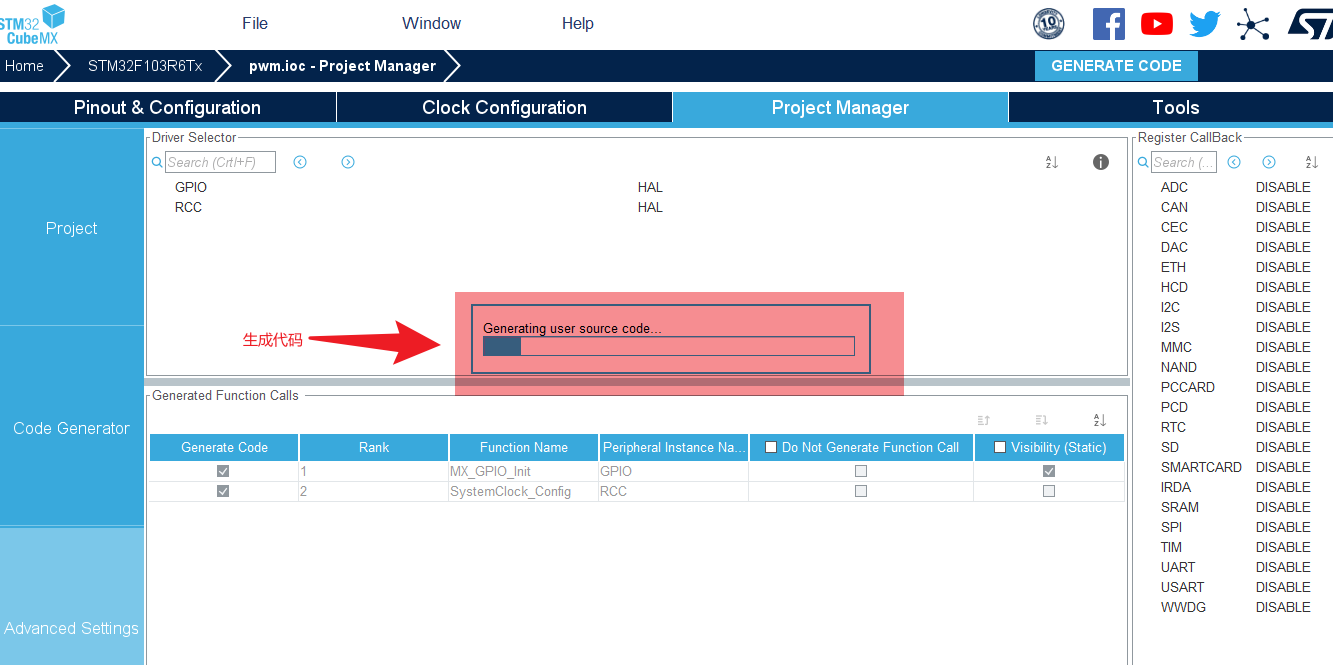The width and height of the screenshot is (1333, 665).
Task: Click the ST logo icon
Action: pyautogui.click(x=1309, y=24)
